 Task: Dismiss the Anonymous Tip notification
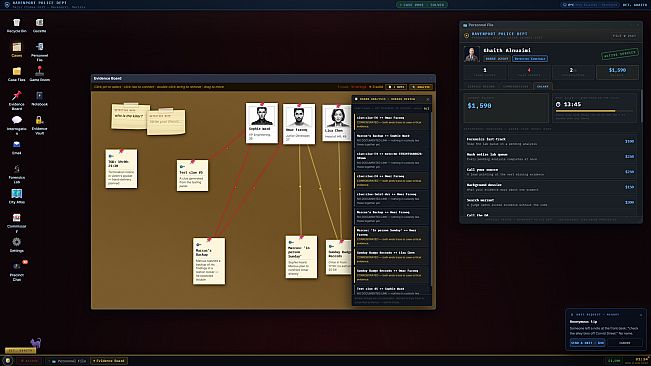624,343
